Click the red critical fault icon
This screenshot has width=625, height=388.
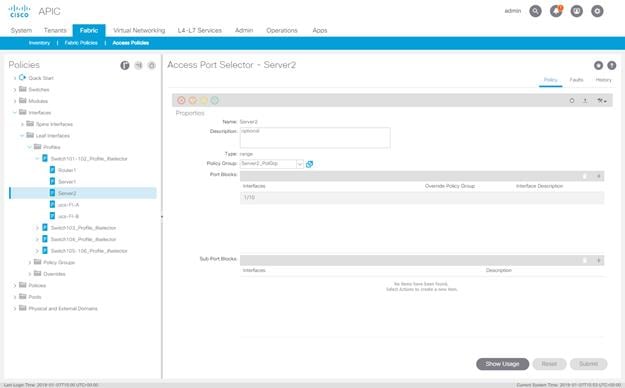coord(181,100)
